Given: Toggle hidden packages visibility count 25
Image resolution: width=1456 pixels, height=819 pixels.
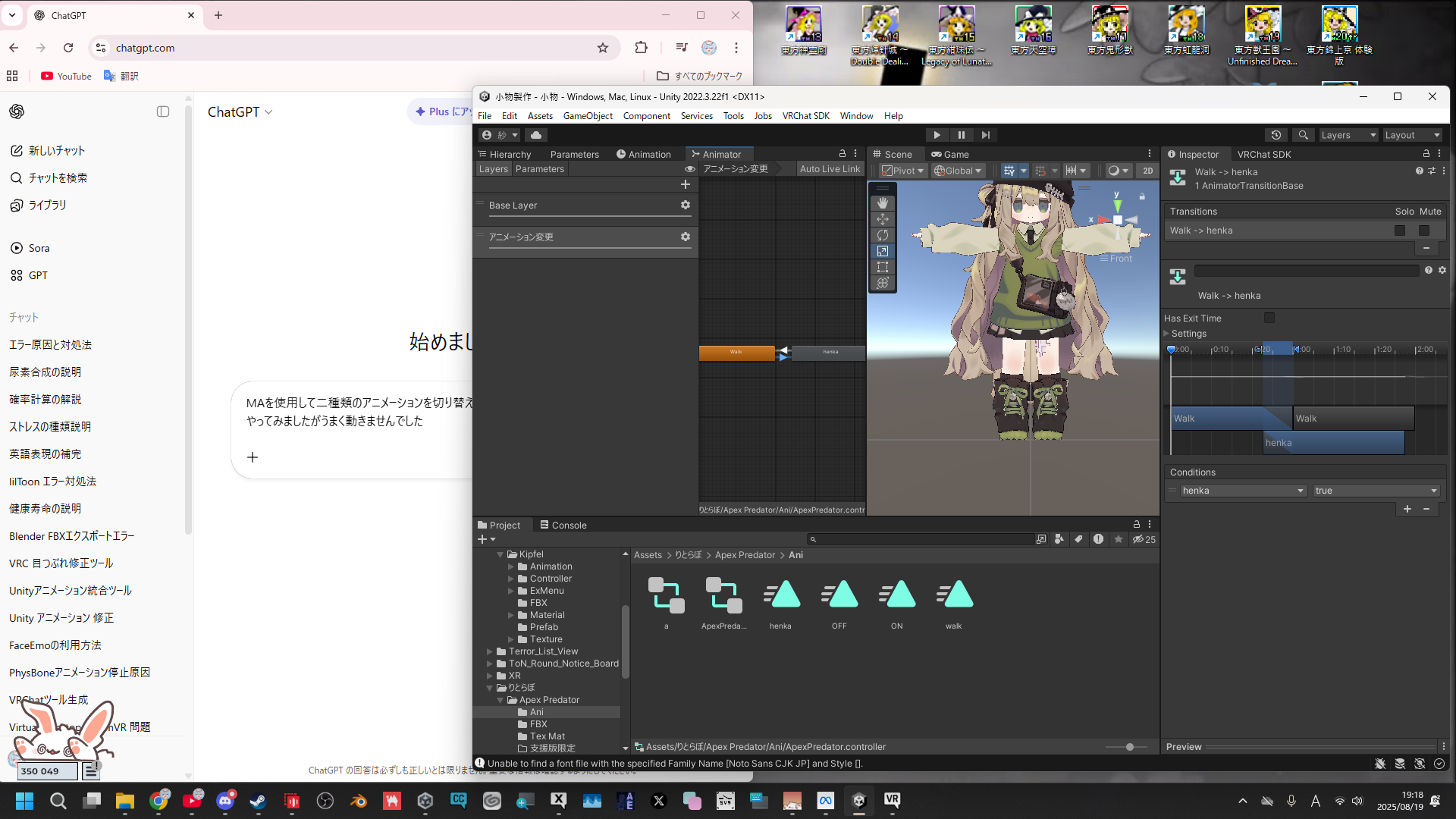Looking at the screenshot, I should [x=1144, y=539].
